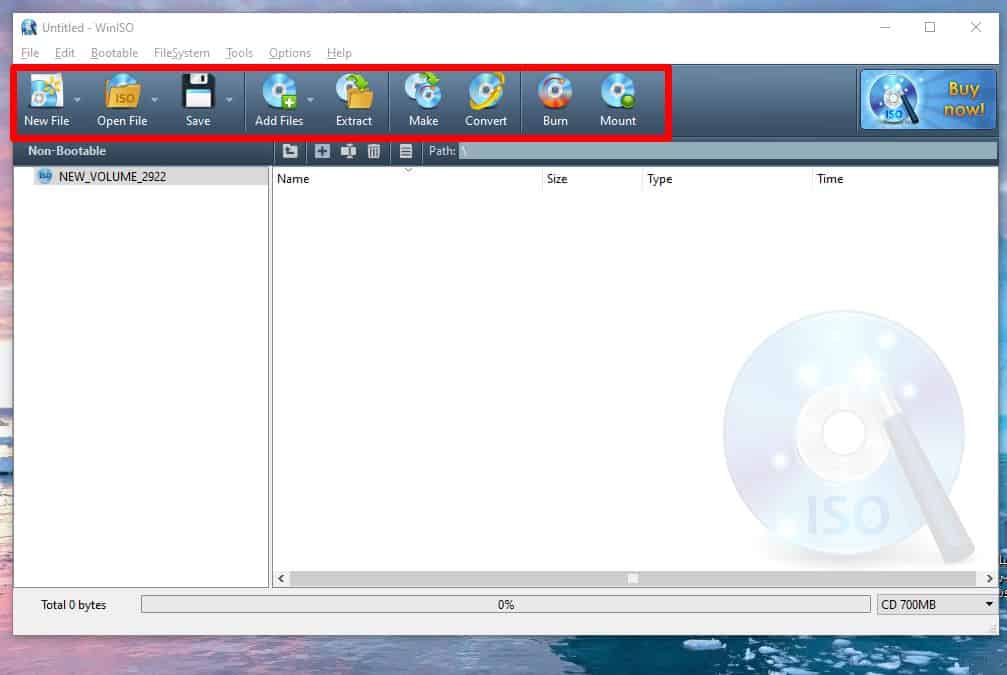Click the Add Files disc icon
This screenshot has width=1007, height=675.
tap(278, 93)
